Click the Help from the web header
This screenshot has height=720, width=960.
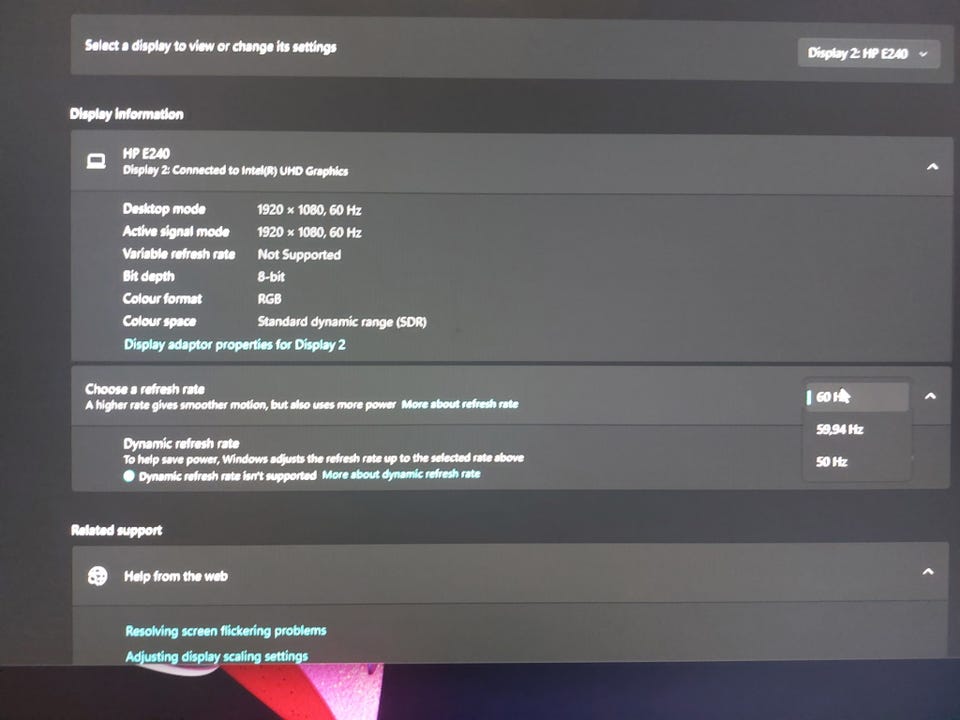pyautogui.click(x=176, y=576)
